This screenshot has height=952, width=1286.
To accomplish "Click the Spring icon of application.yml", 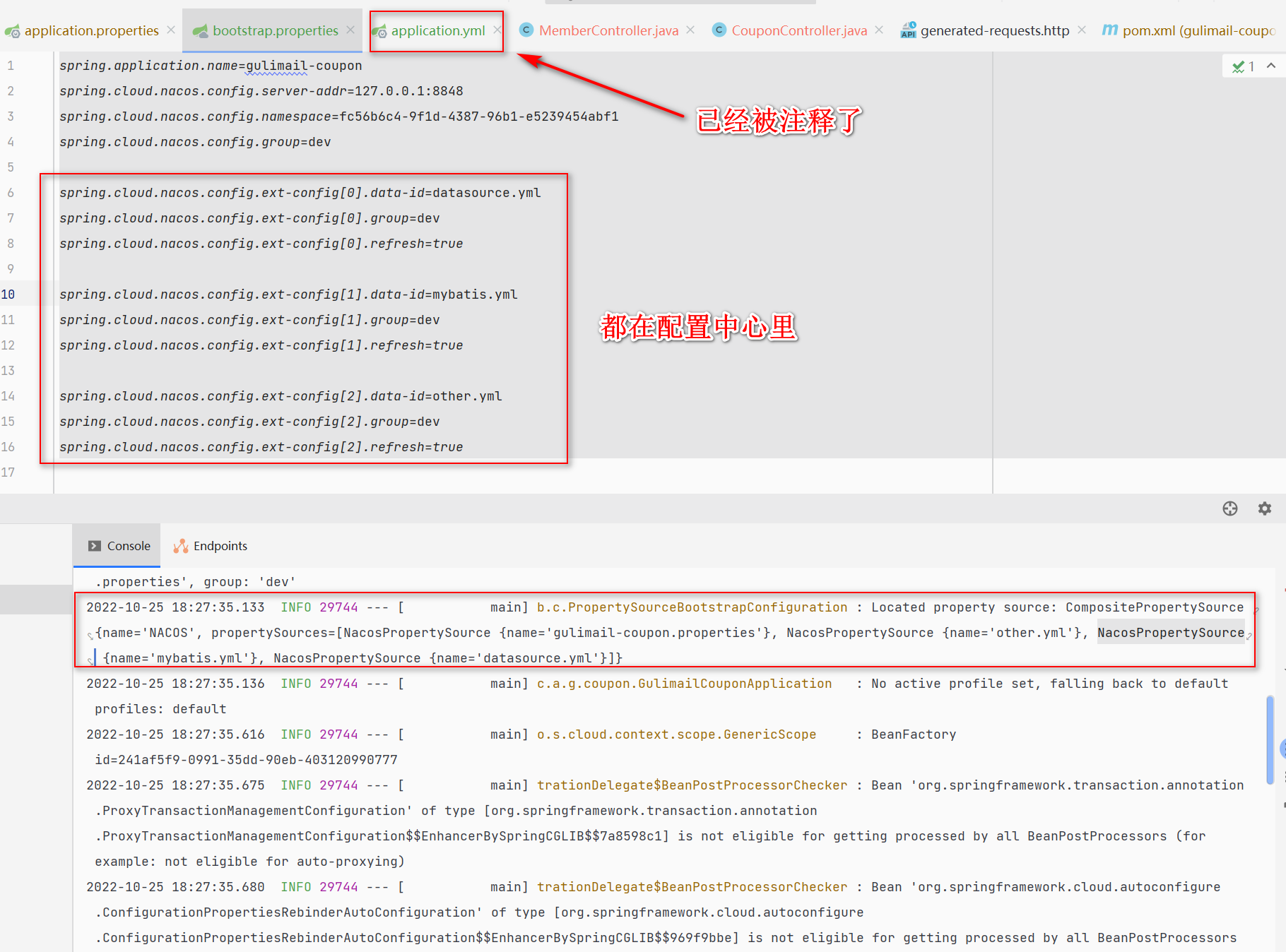I will [x=379, y=31].
